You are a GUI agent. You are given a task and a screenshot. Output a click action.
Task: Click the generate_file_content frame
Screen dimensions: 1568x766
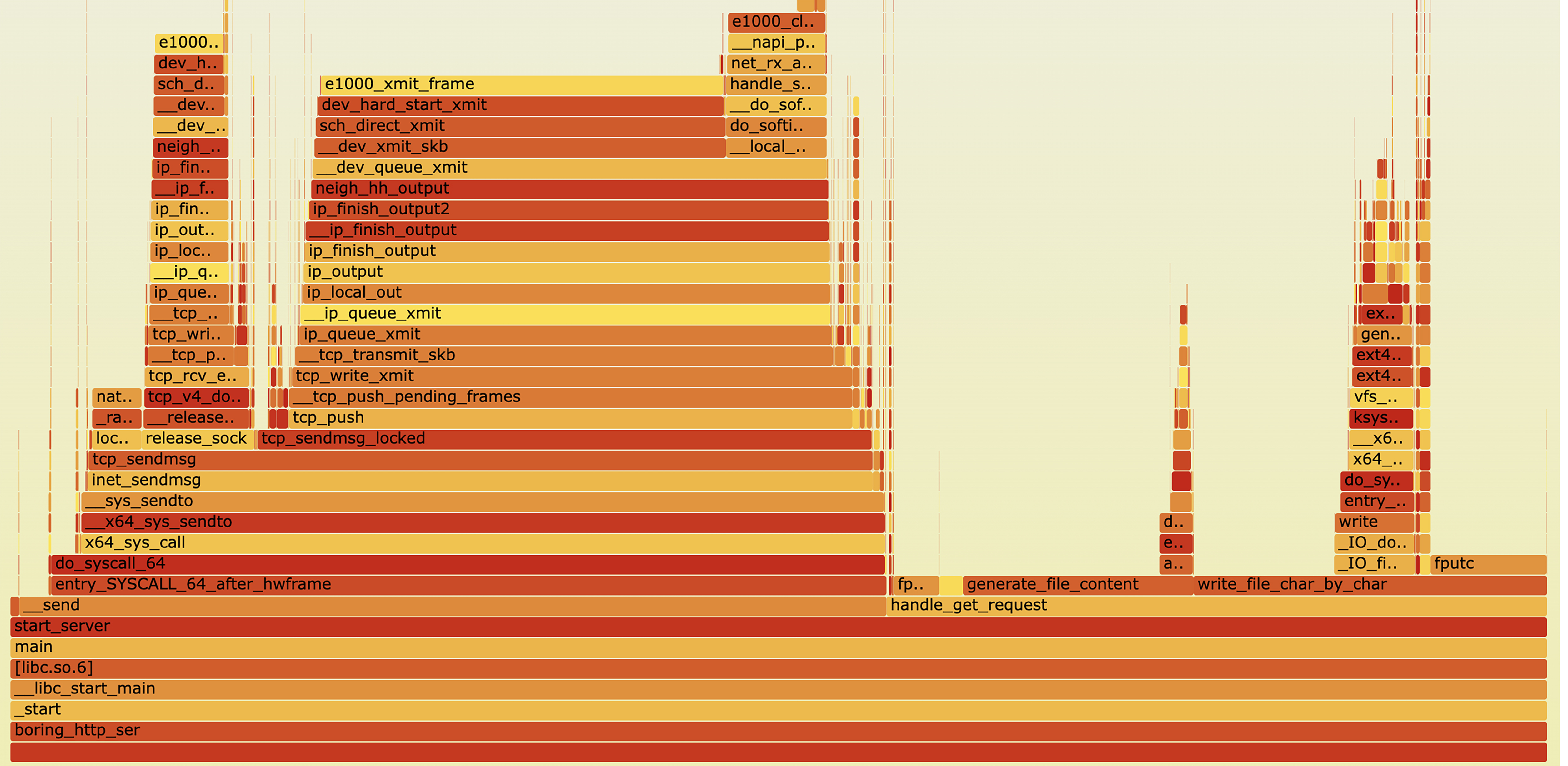coord(1077,585)
